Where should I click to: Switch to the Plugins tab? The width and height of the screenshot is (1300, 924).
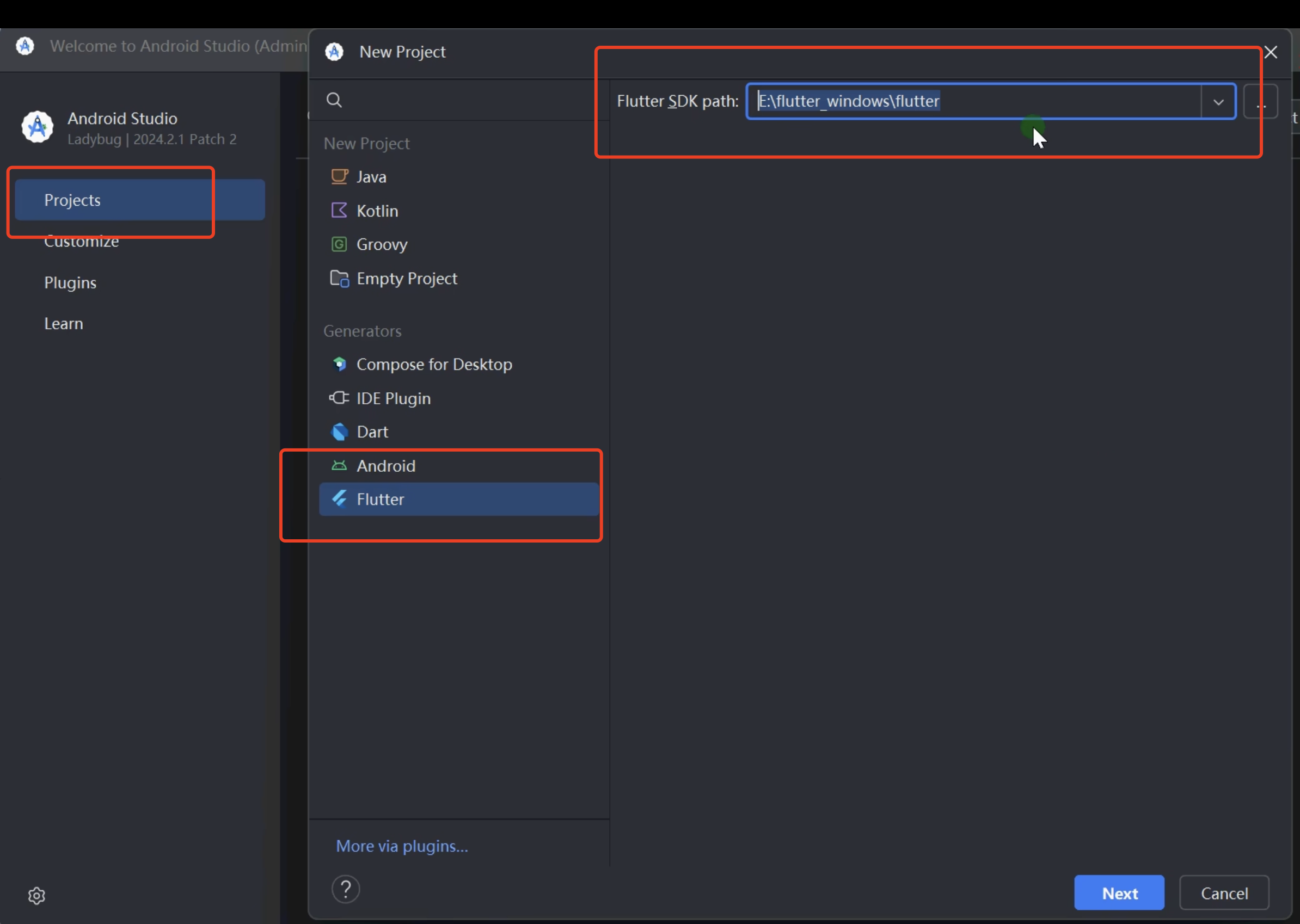pyautogui.click(x=71, y=283)
